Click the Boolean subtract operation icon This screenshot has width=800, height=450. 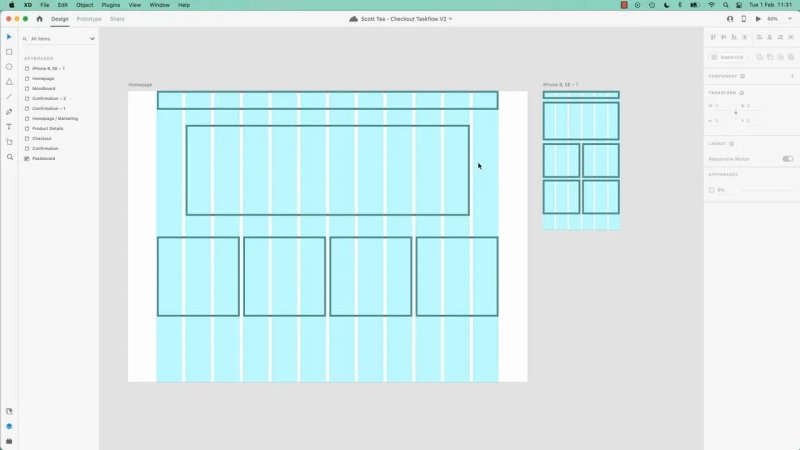pos(770,57)
